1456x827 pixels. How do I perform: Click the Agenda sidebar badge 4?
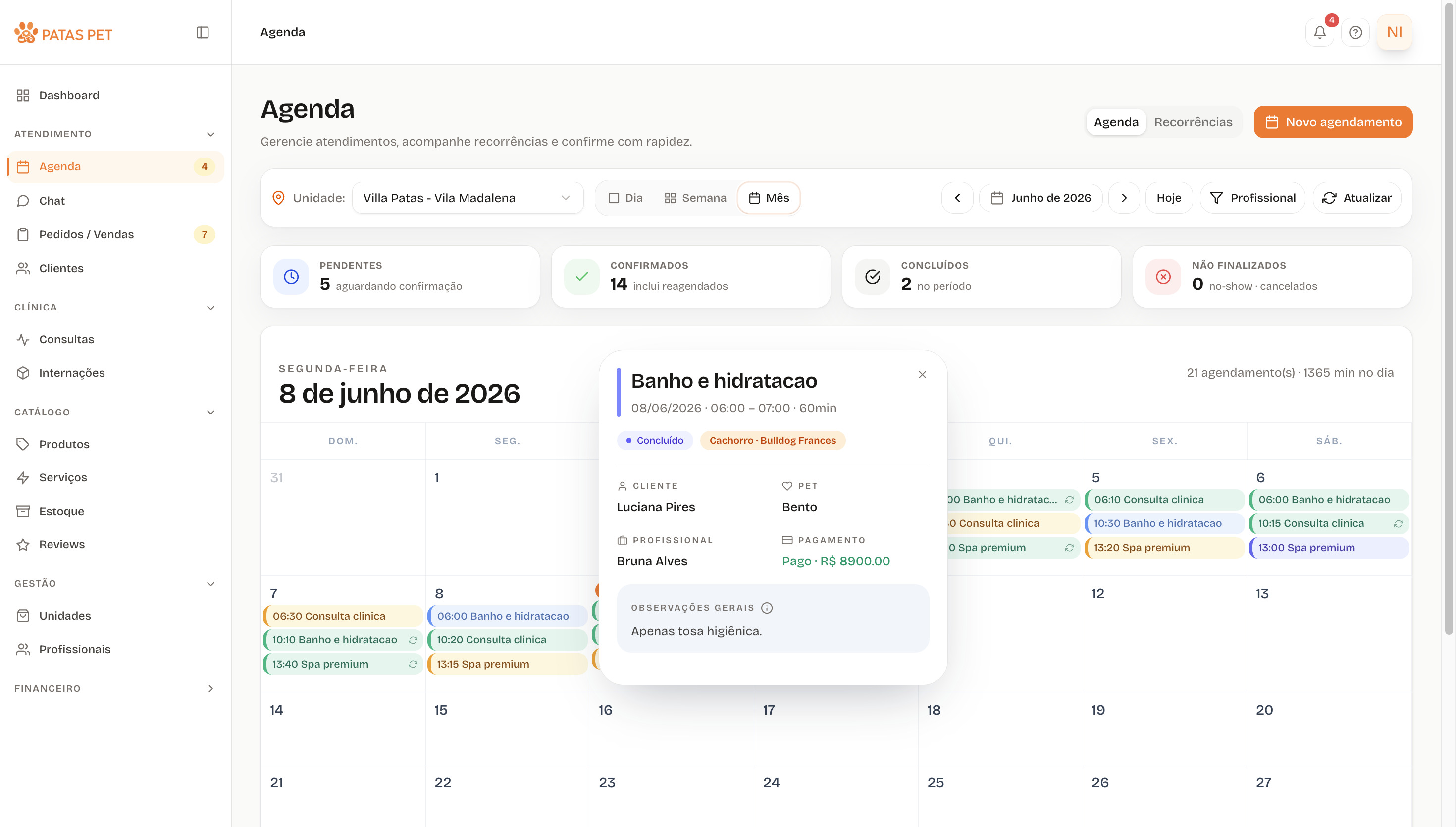click(204, 166)
